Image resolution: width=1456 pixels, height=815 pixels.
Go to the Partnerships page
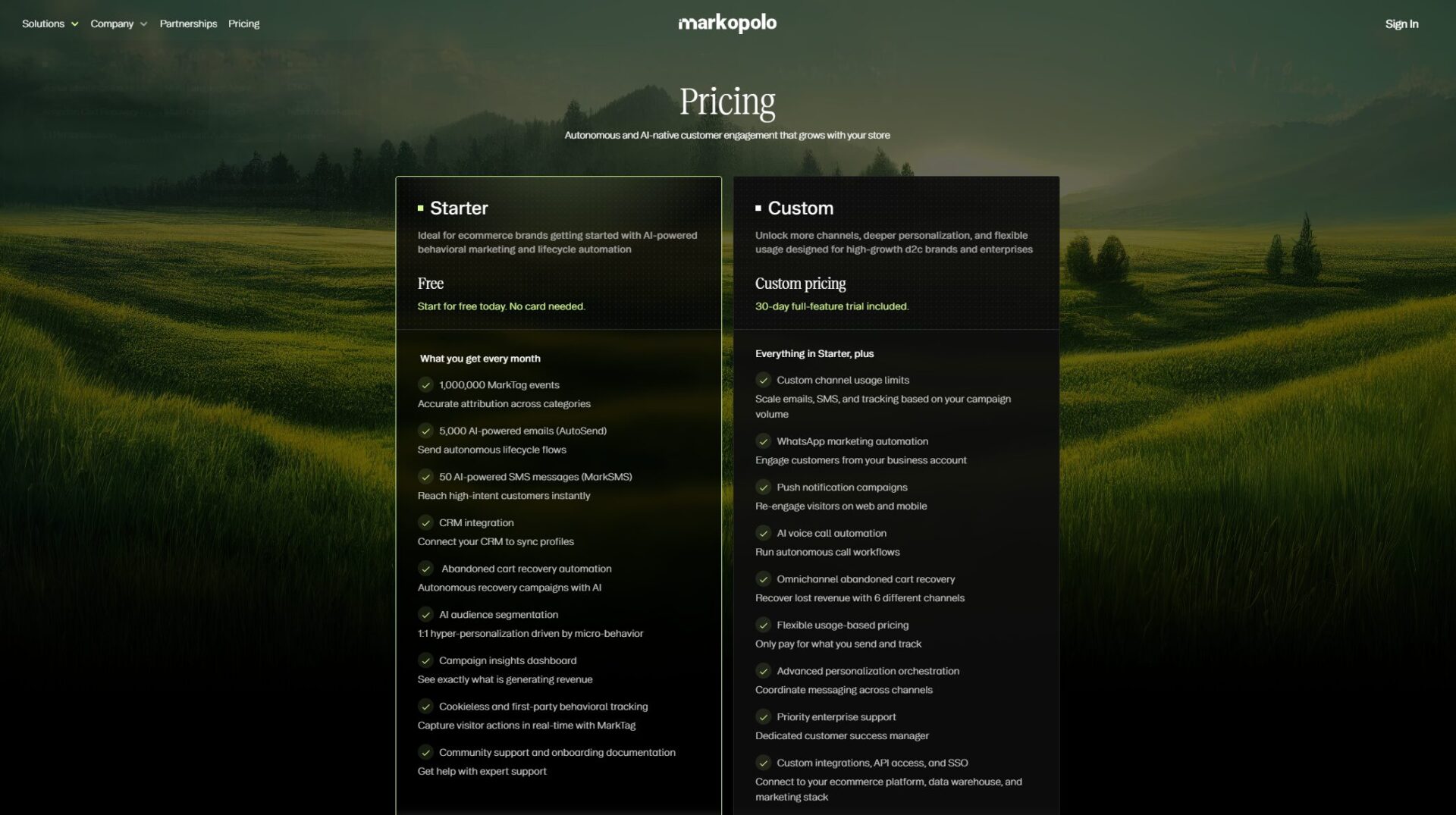click(188, 24)
